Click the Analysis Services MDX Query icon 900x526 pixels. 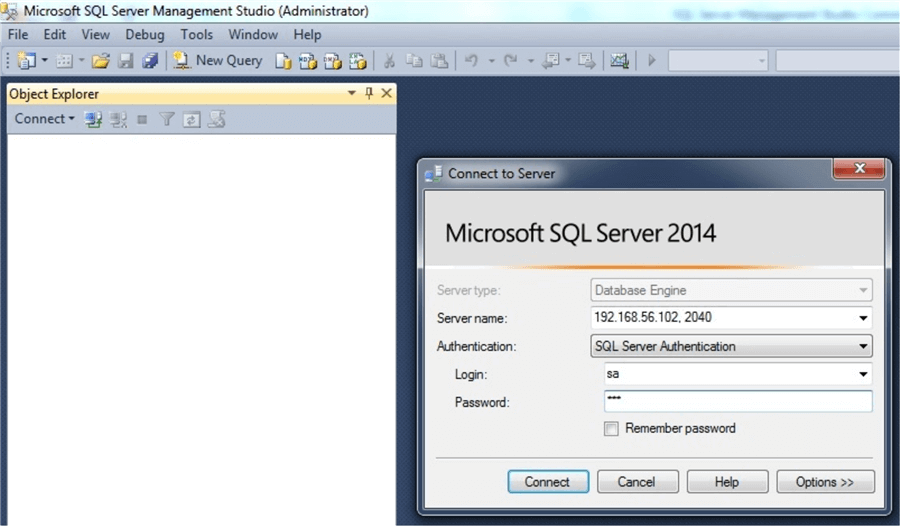pos(308,60)
